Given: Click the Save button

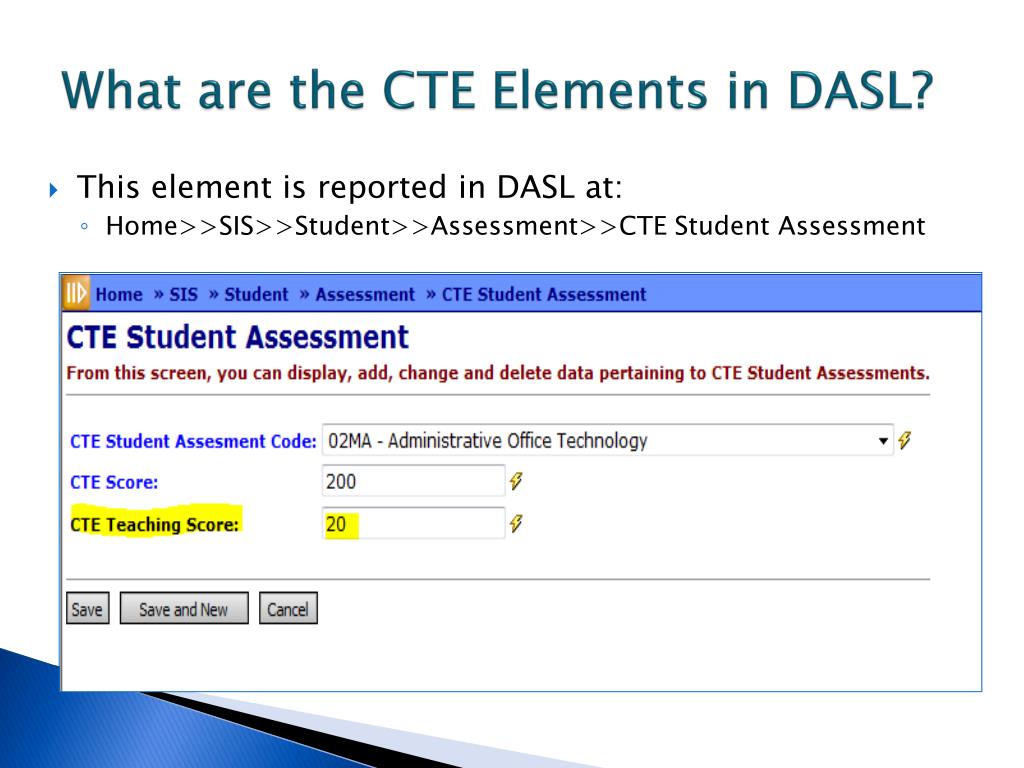Looking at the screenshot, I should (x=88, y=609).
